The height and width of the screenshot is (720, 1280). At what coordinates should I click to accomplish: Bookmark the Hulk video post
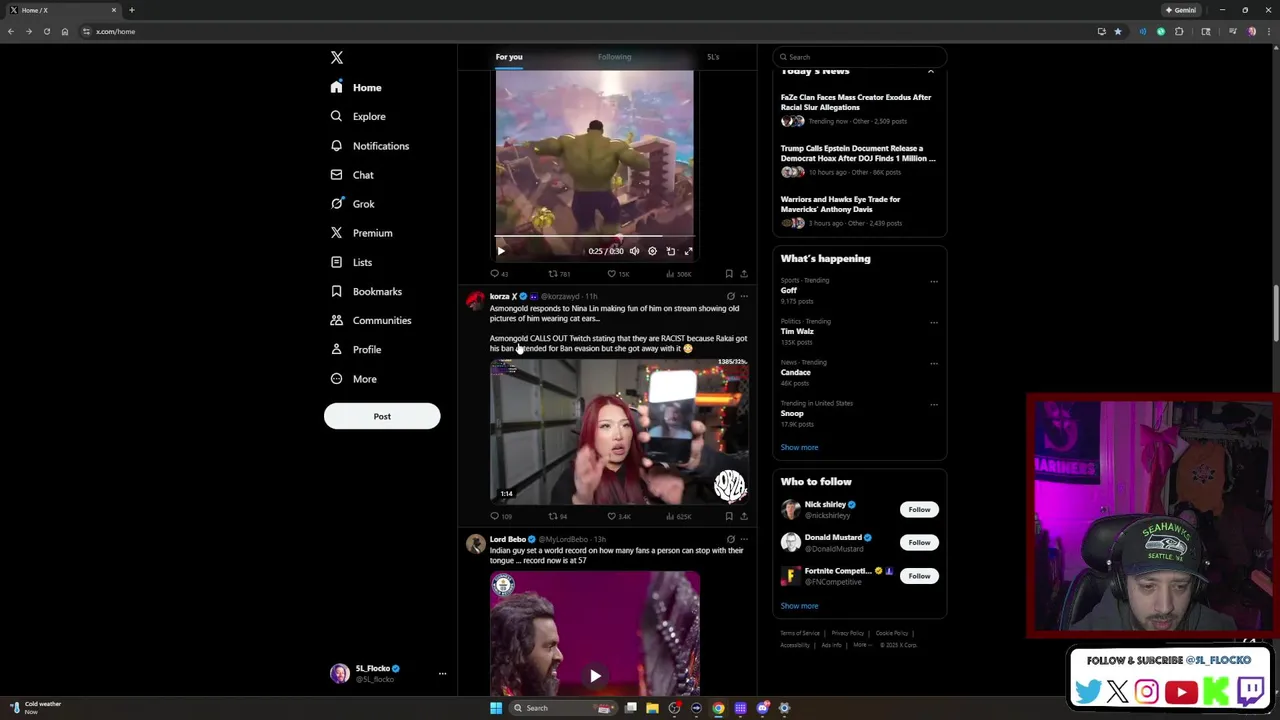(729, 274)
